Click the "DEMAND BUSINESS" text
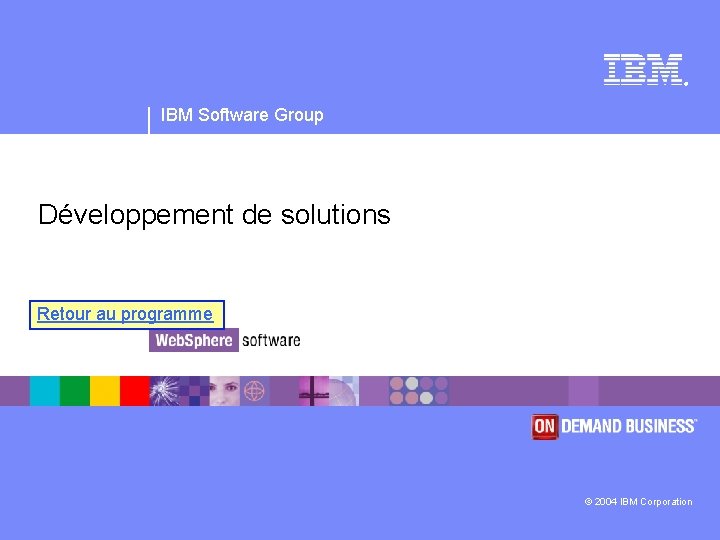This screenshot has height=540, width=720. click(x=629, y=426)
